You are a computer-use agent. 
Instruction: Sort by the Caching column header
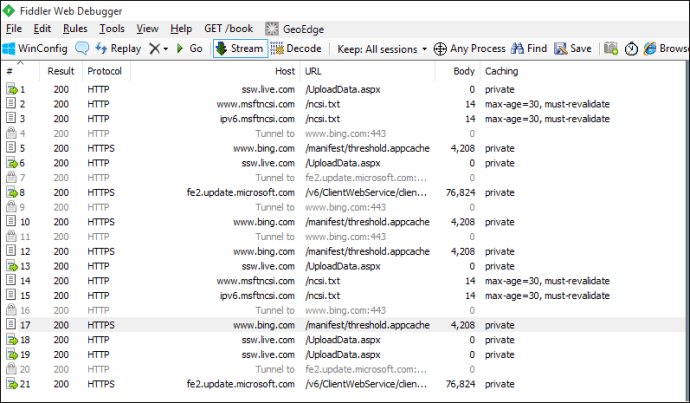502,71
